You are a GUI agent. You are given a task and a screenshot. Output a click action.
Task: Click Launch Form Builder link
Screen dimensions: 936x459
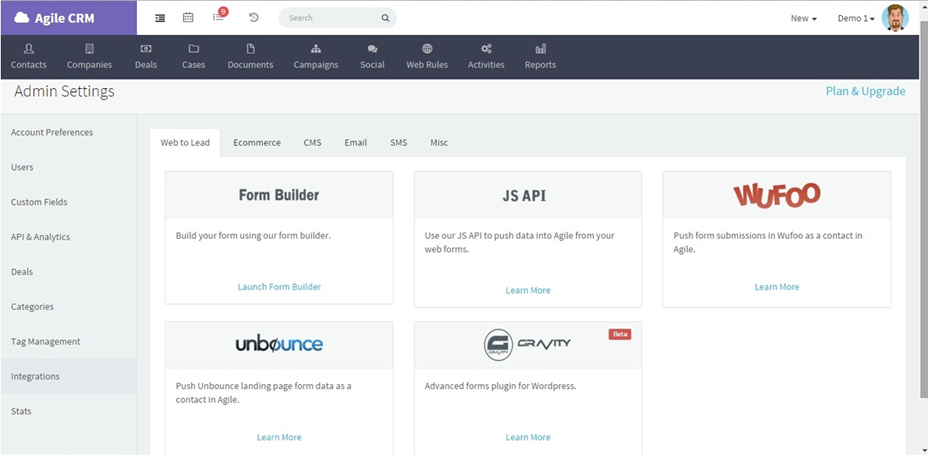pos(279,287)
